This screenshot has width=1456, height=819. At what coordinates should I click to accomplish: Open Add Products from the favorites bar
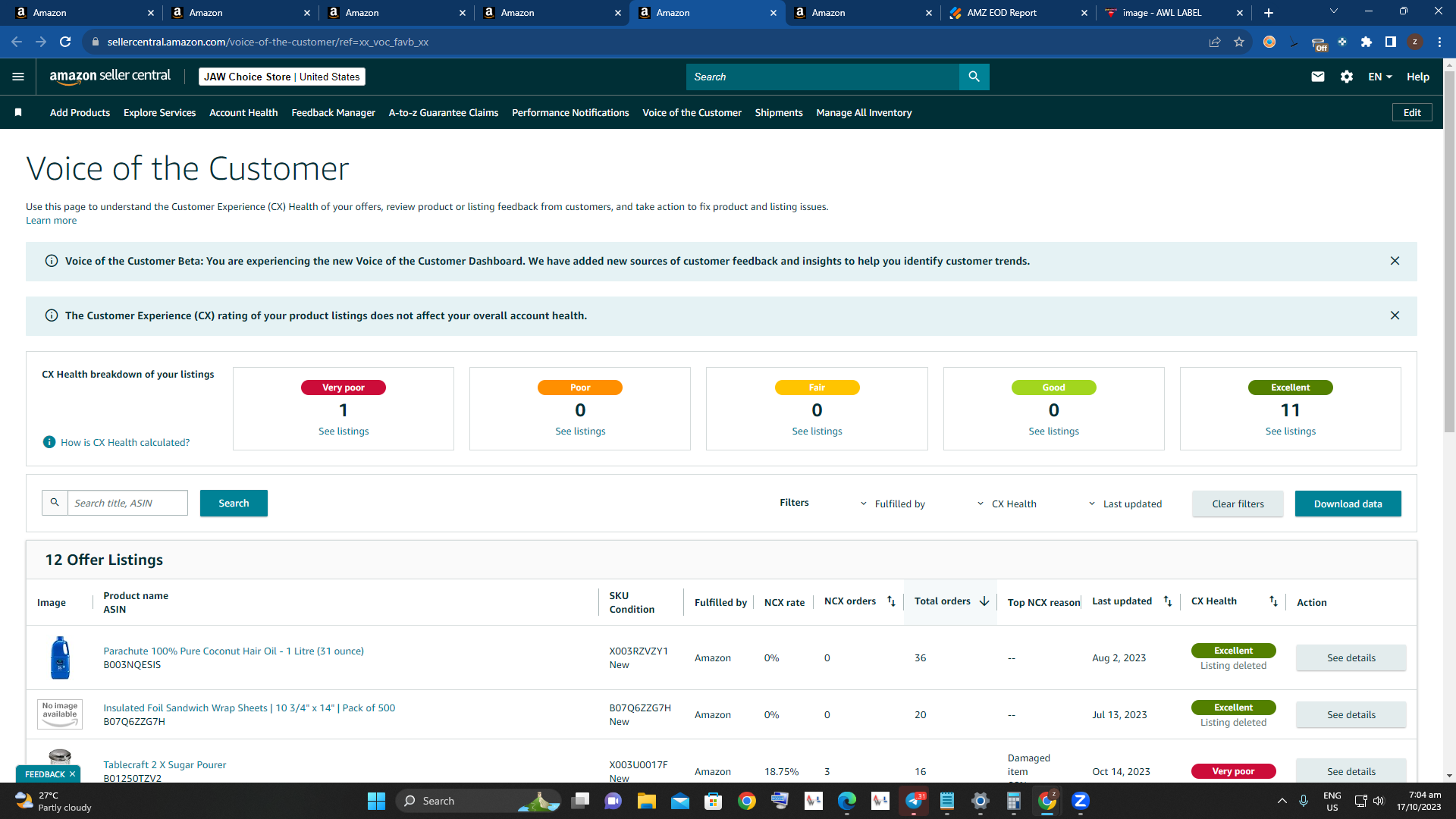pyautogui.click(x=80, y=112)
